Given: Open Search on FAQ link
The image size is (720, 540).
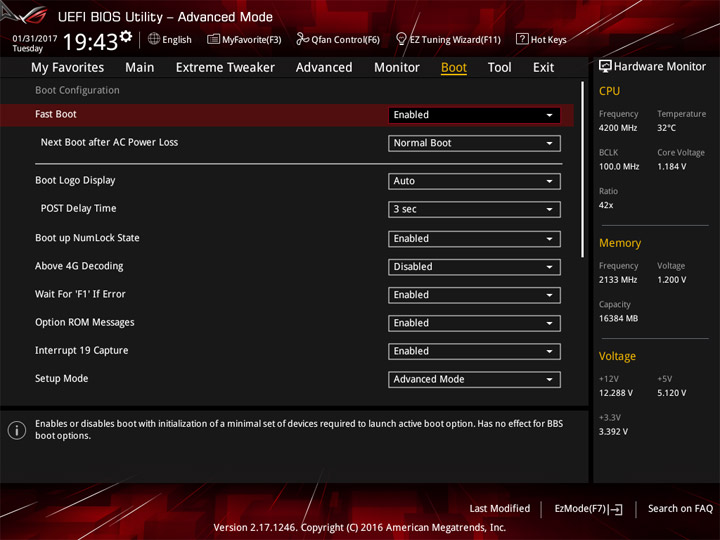Looking at the screenshot, I should 680,508.
